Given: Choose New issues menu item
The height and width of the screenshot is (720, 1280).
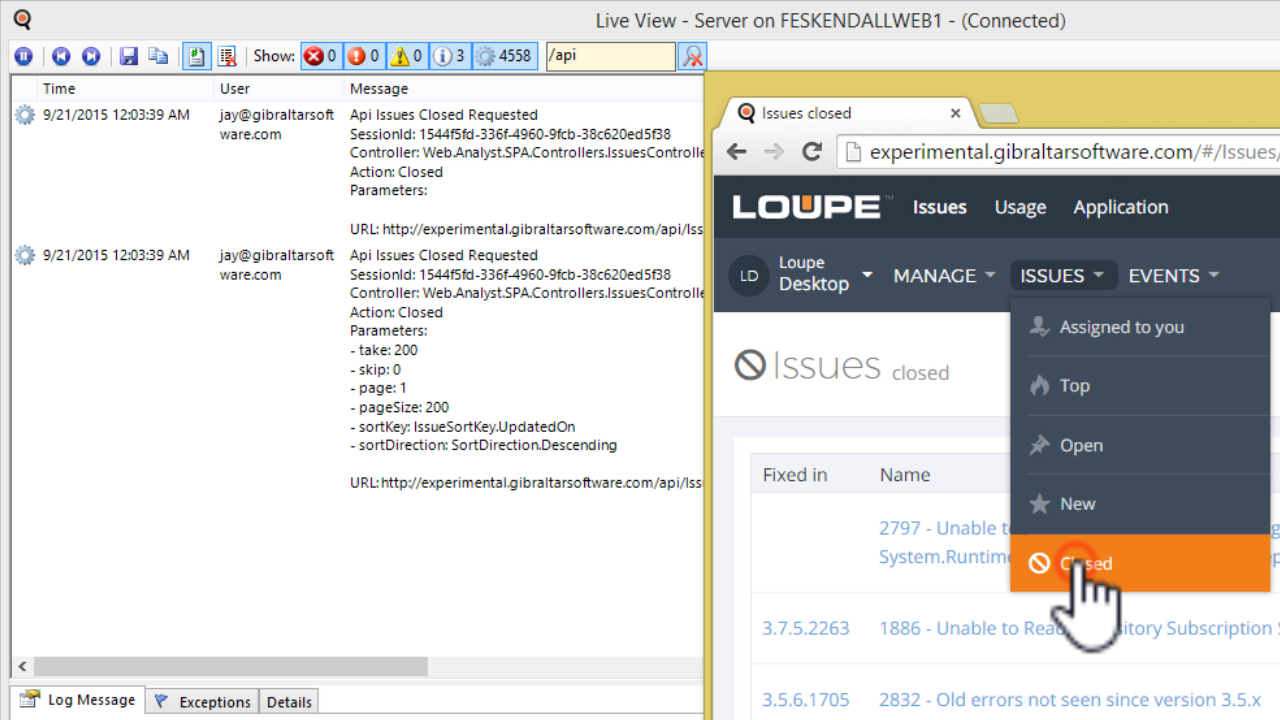Looking at the screenshot, I should [1140, 504].
